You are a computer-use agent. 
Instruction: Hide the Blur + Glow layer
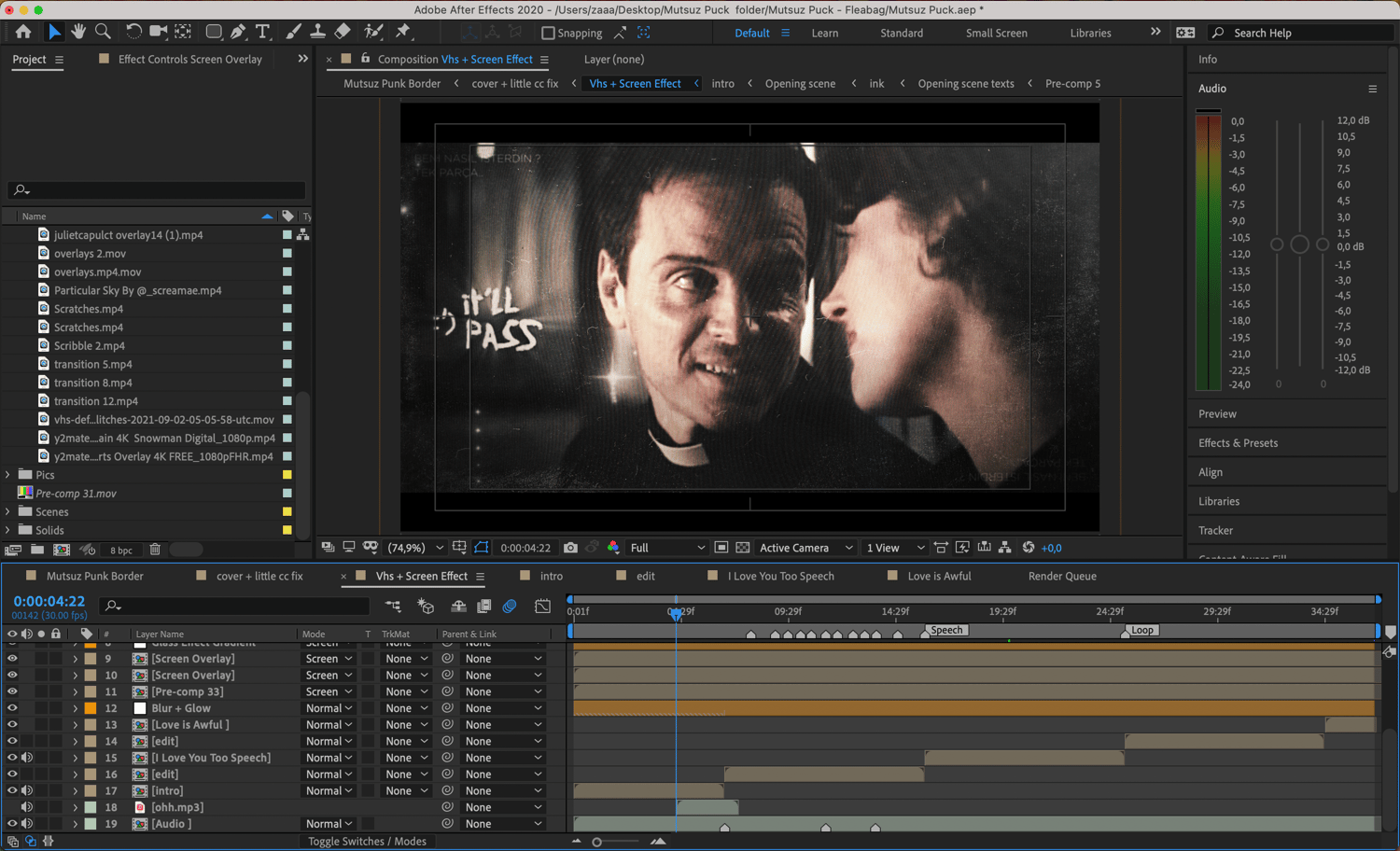pyautogui.click(x=12, y=708)
